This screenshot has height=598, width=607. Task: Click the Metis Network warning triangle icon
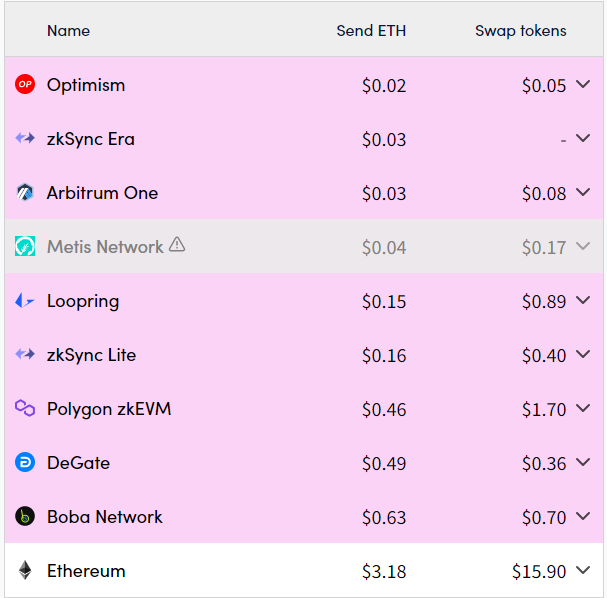(x=177, y=245)
